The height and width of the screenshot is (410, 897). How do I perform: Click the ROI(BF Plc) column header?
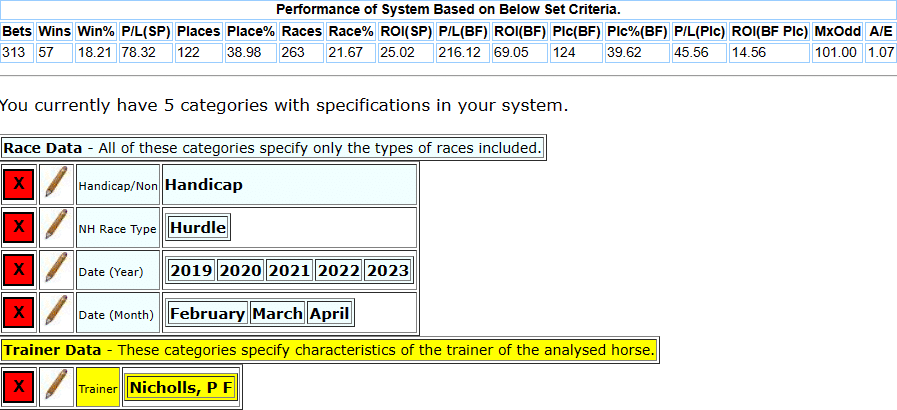click(770, 31)
